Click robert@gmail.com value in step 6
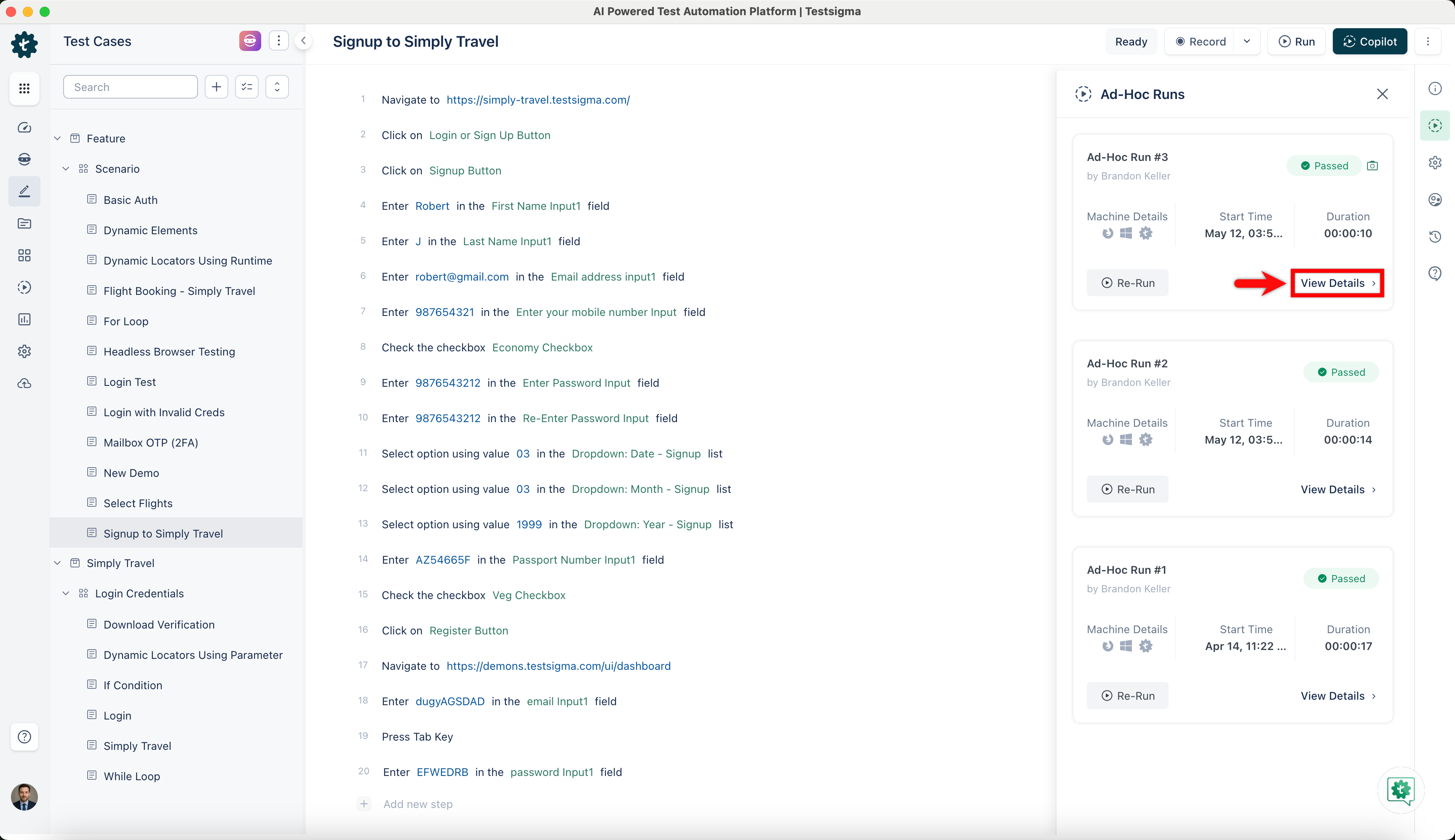This screenshot has height=840, width=1455. (x=462, y=277)
